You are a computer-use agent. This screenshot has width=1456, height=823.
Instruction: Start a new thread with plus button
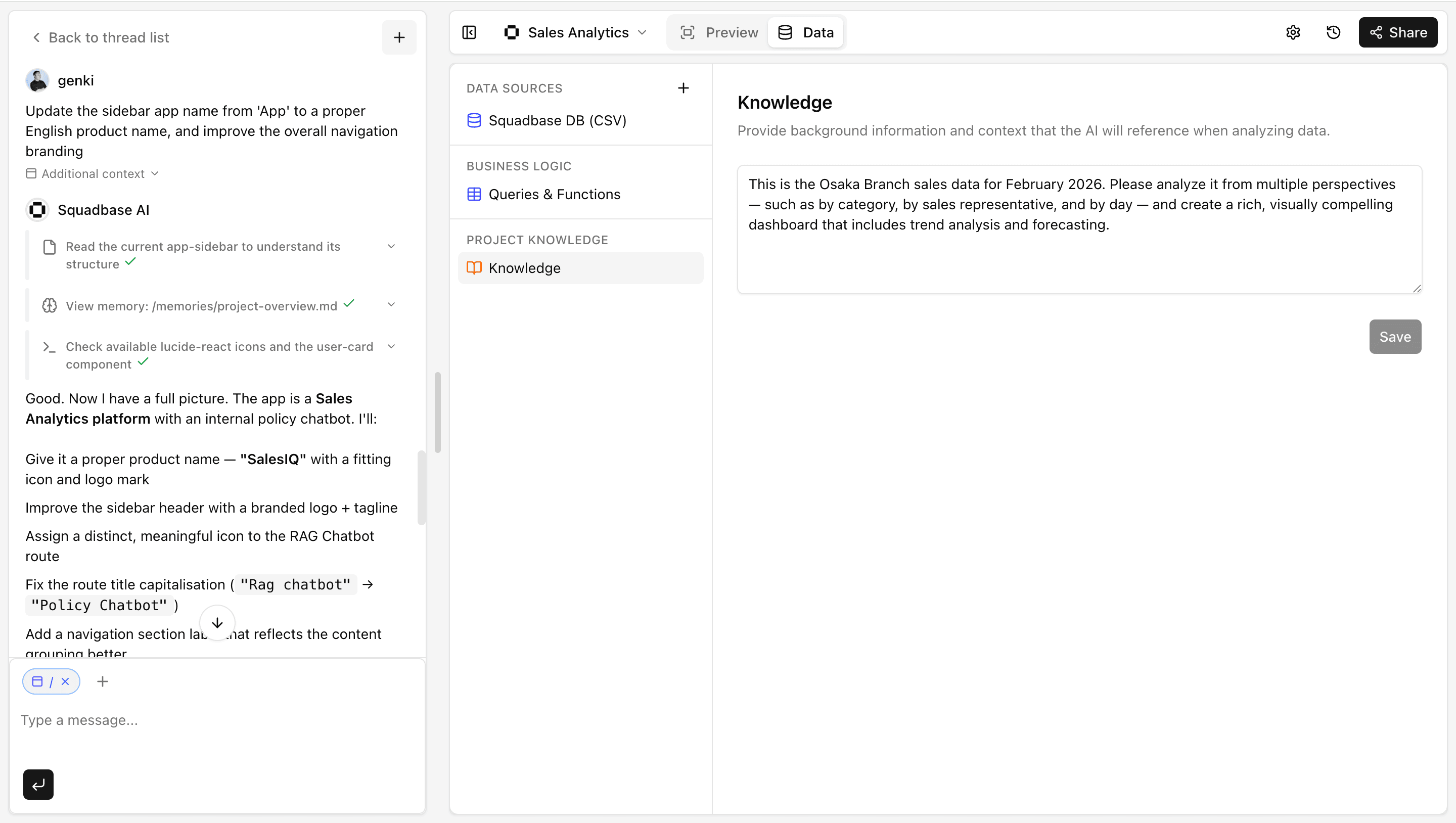pos(399,37)
